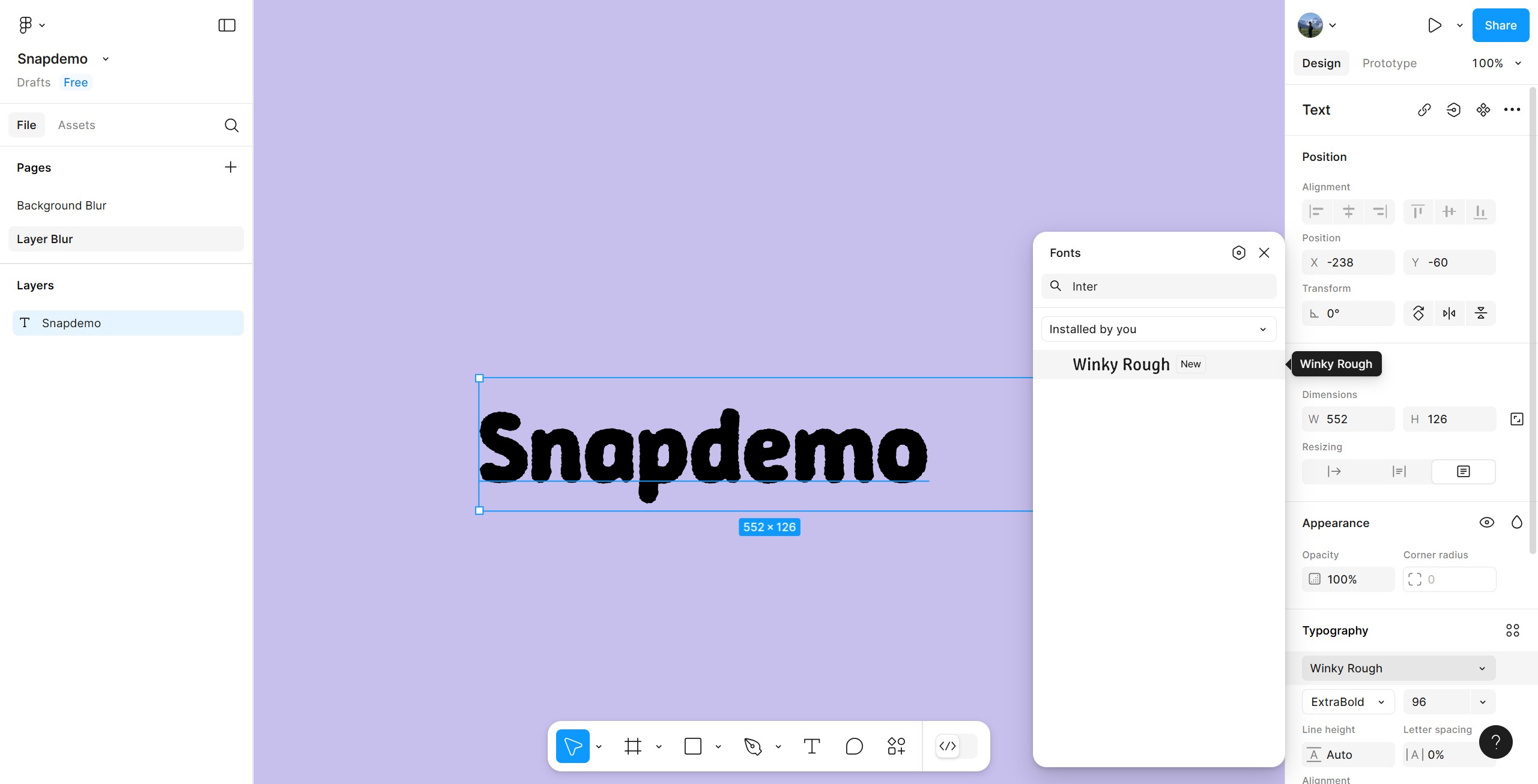Click the rotation angle field
The height and width of the screenshot is (784, 1538).
(x=1348, y=313)
